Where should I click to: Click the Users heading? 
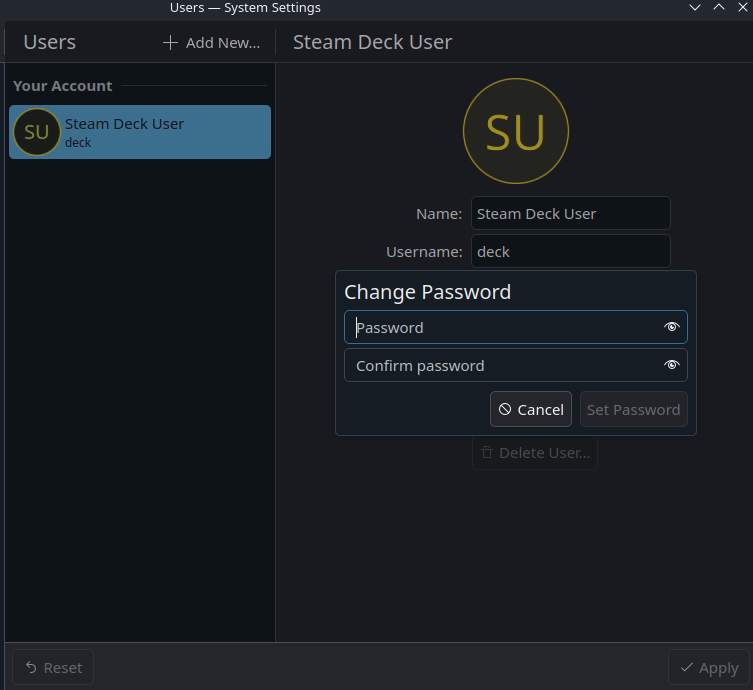point(49,42)
